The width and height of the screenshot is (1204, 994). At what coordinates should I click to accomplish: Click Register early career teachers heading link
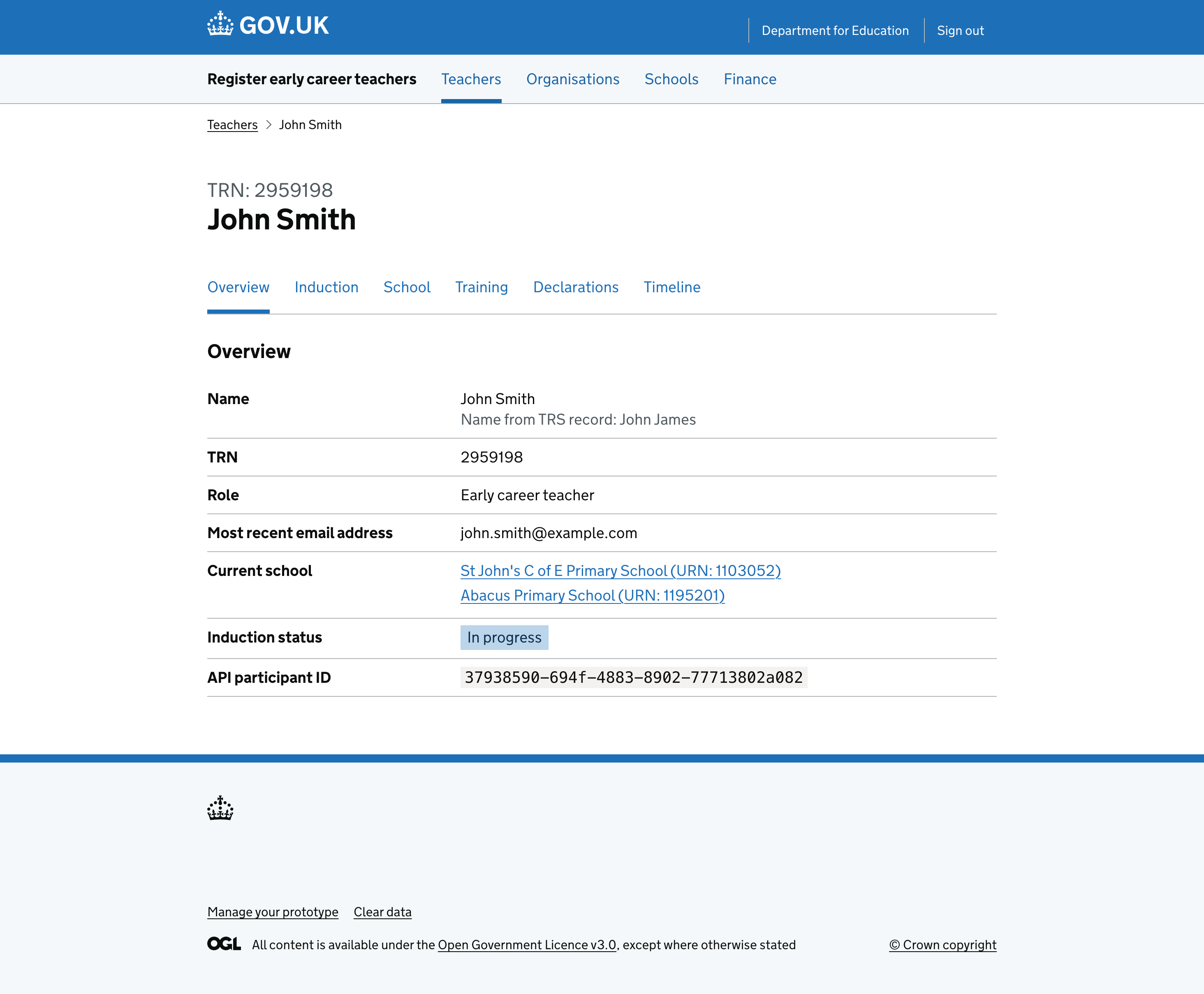pos(312,79)
